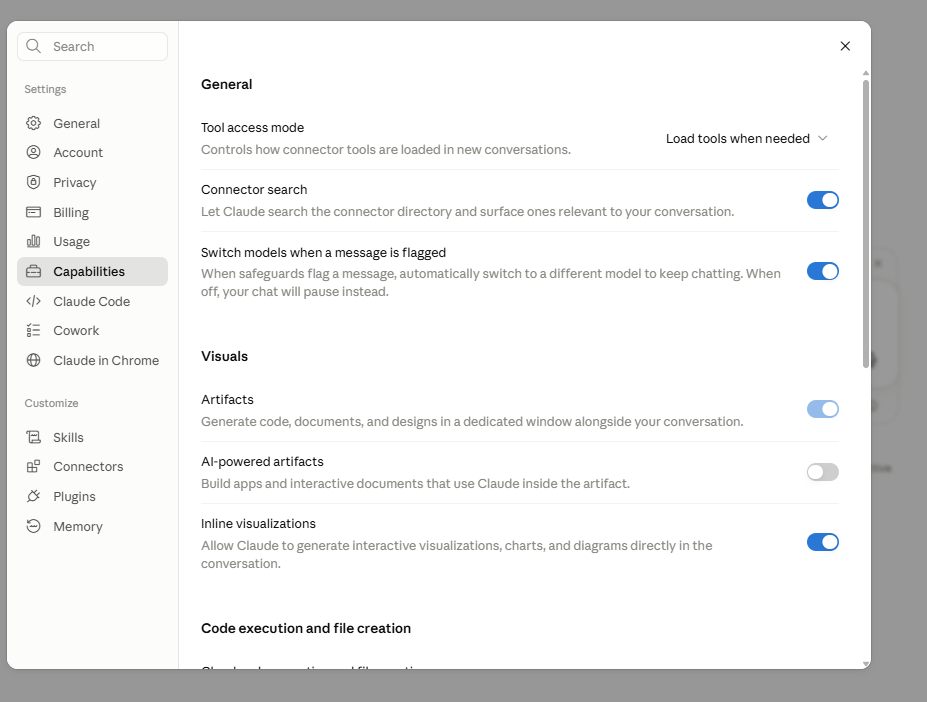927x702 pixels.
Task: Open Usage via bar chart icon
Action: pos(34,241)
